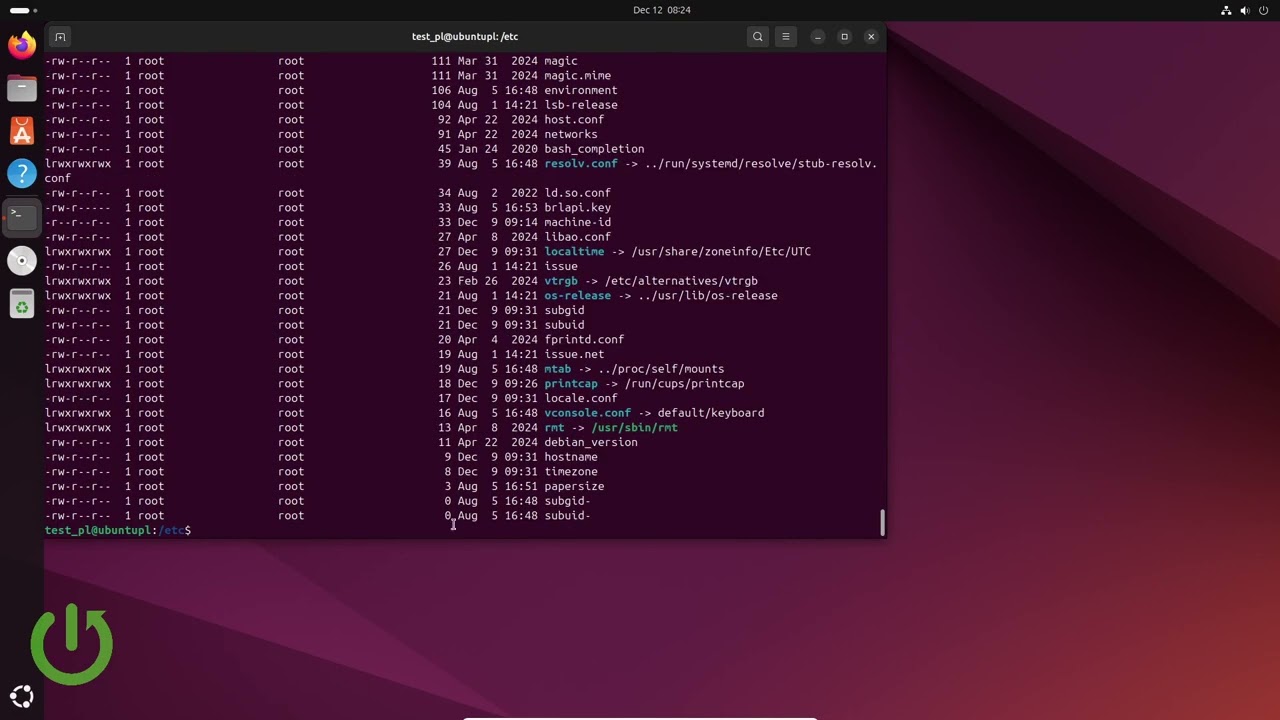Viewport: 1280px width, 720px height.
Task: Open new tab in terminal
Action: click(60, 37)
